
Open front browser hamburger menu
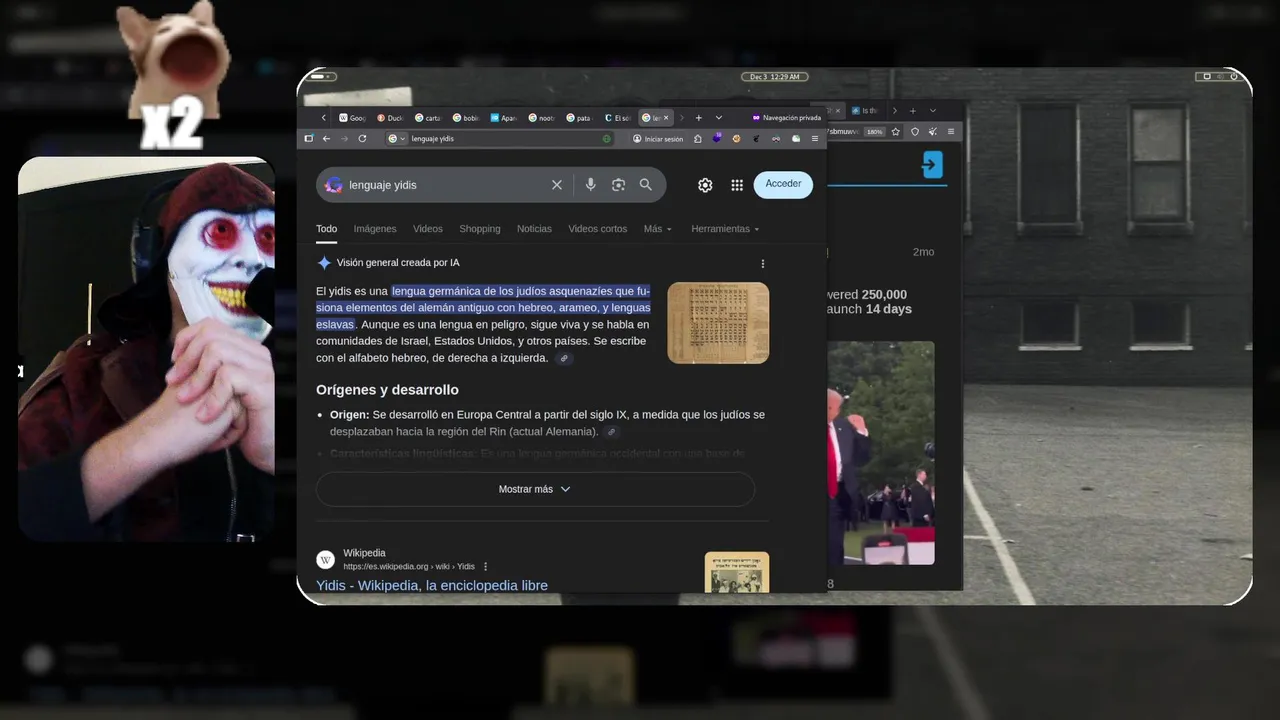click(815, 139)
